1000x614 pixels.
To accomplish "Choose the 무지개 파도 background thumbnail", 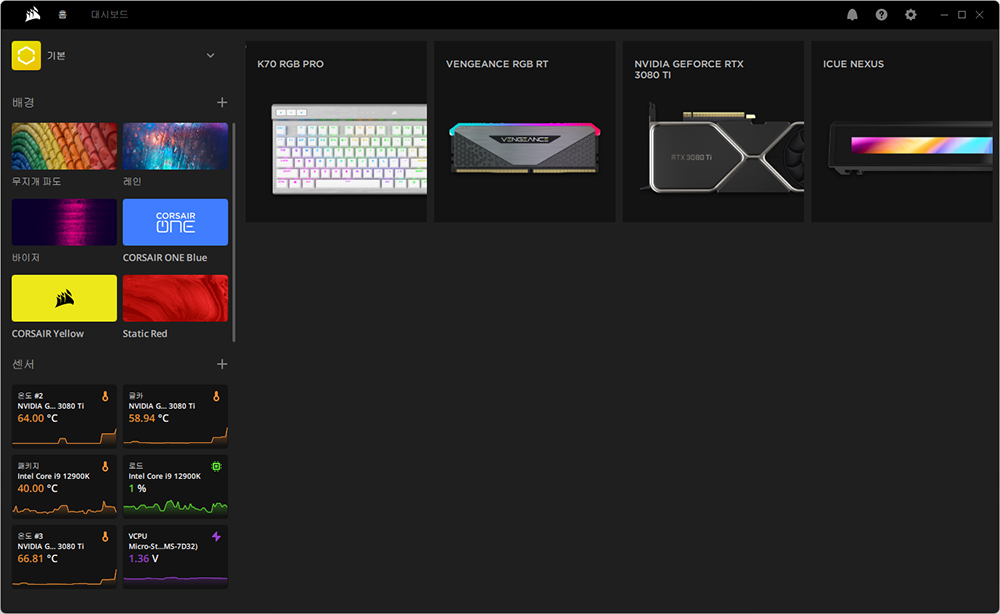I will (x=64, y=146).
